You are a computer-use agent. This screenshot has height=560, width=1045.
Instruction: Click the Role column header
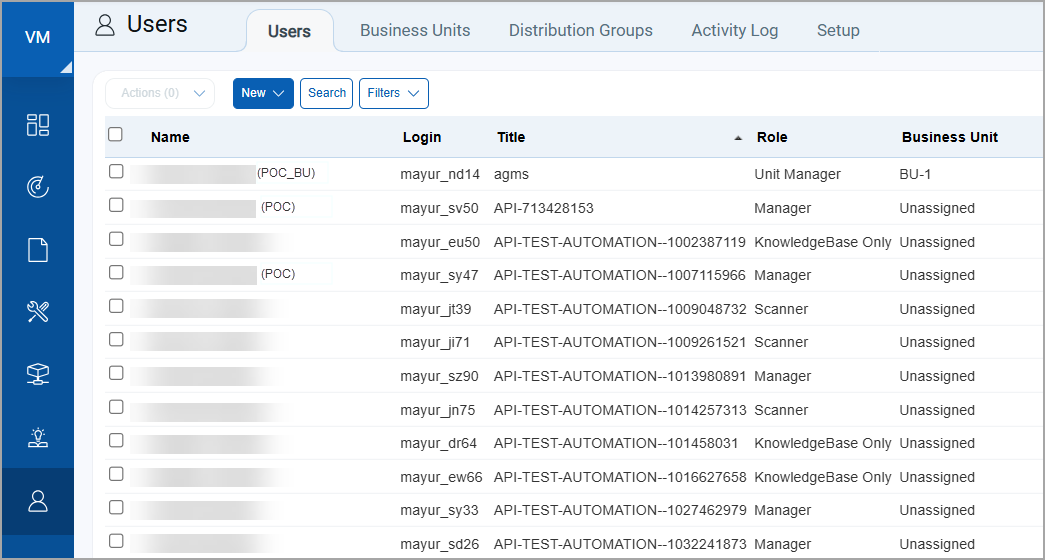[772, 137]
